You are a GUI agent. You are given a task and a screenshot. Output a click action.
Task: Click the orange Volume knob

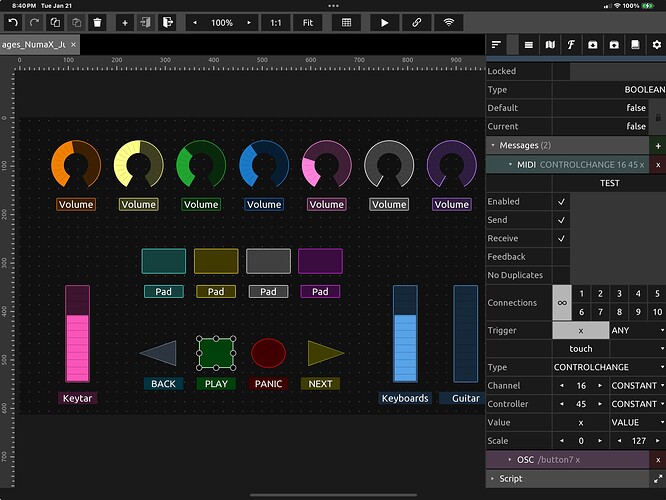[x=76, y=164]
